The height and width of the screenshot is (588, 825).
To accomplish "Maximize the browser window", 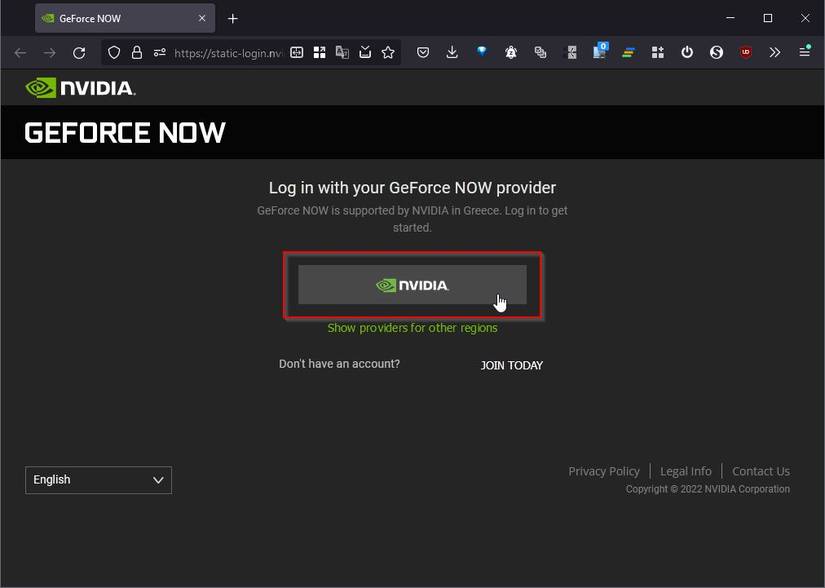I will (x=768, y=18).
